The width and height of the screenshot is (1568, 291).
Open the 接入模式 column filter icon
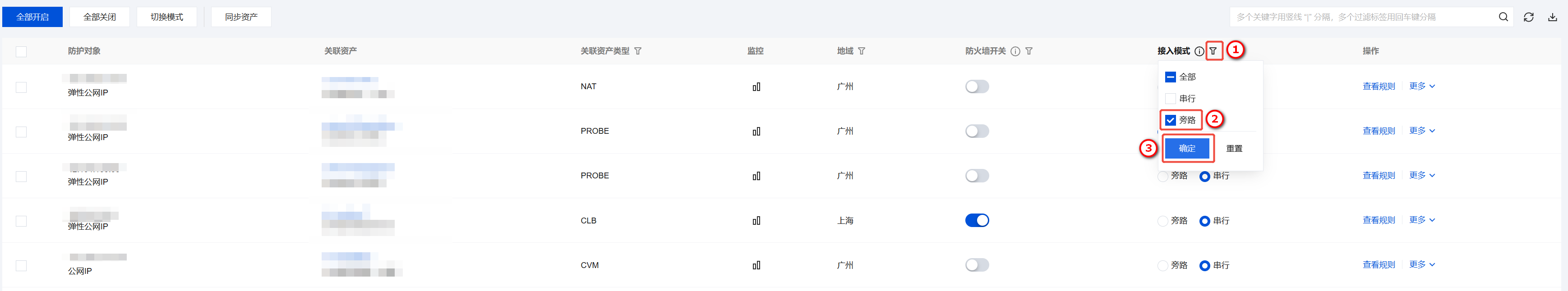click(x=1213, y=51)
